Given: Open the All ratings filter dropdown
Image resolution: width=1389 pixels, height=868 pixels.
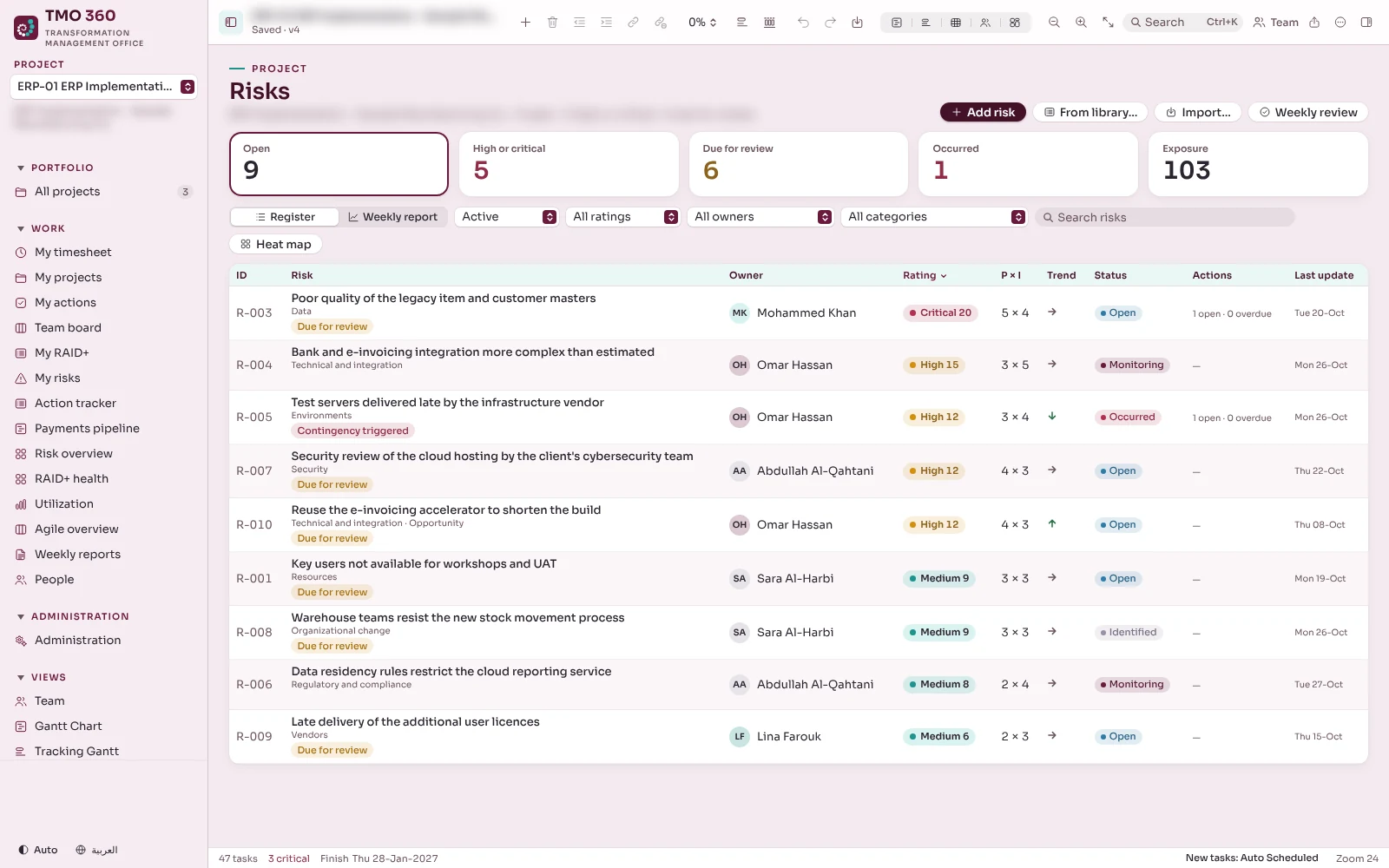Looking at the screenshot, I should [624, 217].
